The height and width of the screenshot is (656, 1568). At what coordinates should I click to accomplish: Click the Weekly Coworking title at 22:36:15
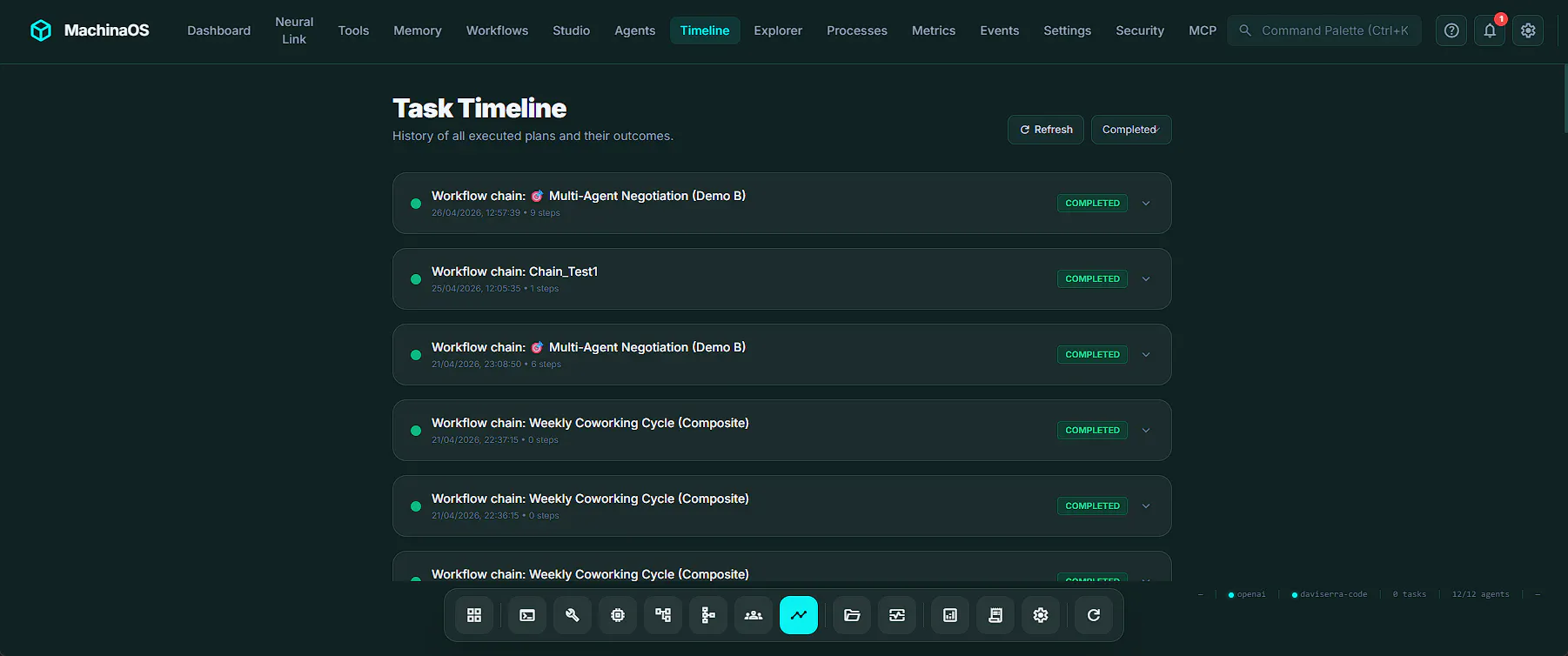(x=590, y=499)
